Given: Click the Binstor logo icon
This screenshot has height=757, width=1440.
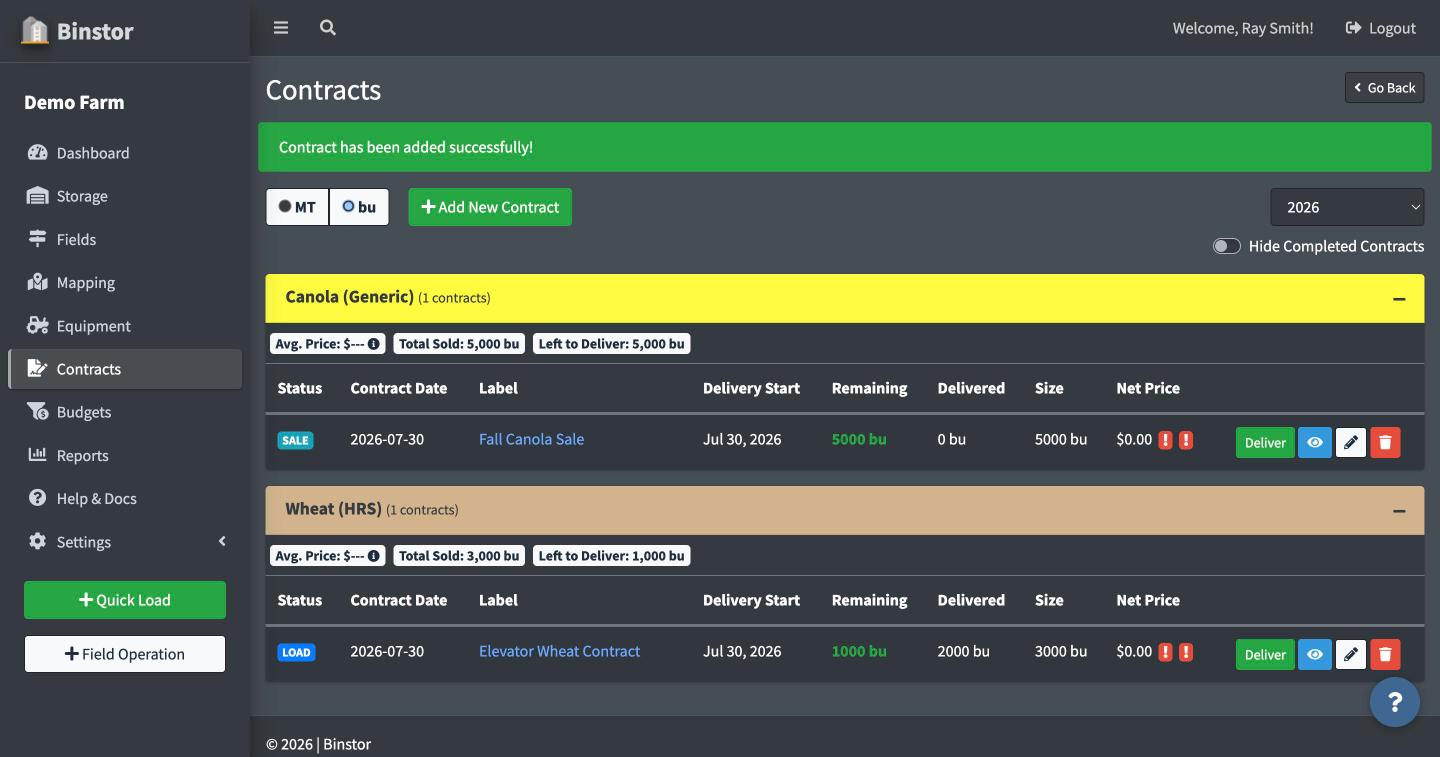Looking at the screenshot, I should [x=35, y=30].
